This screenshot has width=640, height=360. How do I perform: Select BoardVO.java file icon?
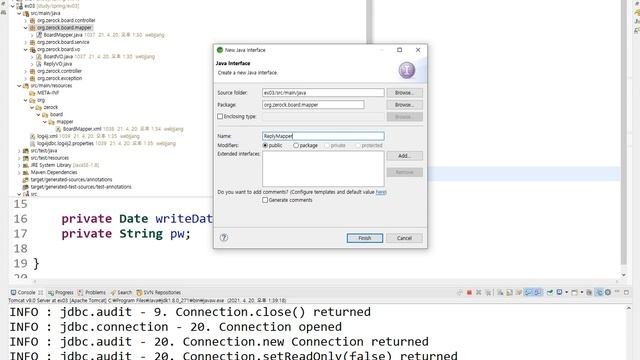pos(39,57)
